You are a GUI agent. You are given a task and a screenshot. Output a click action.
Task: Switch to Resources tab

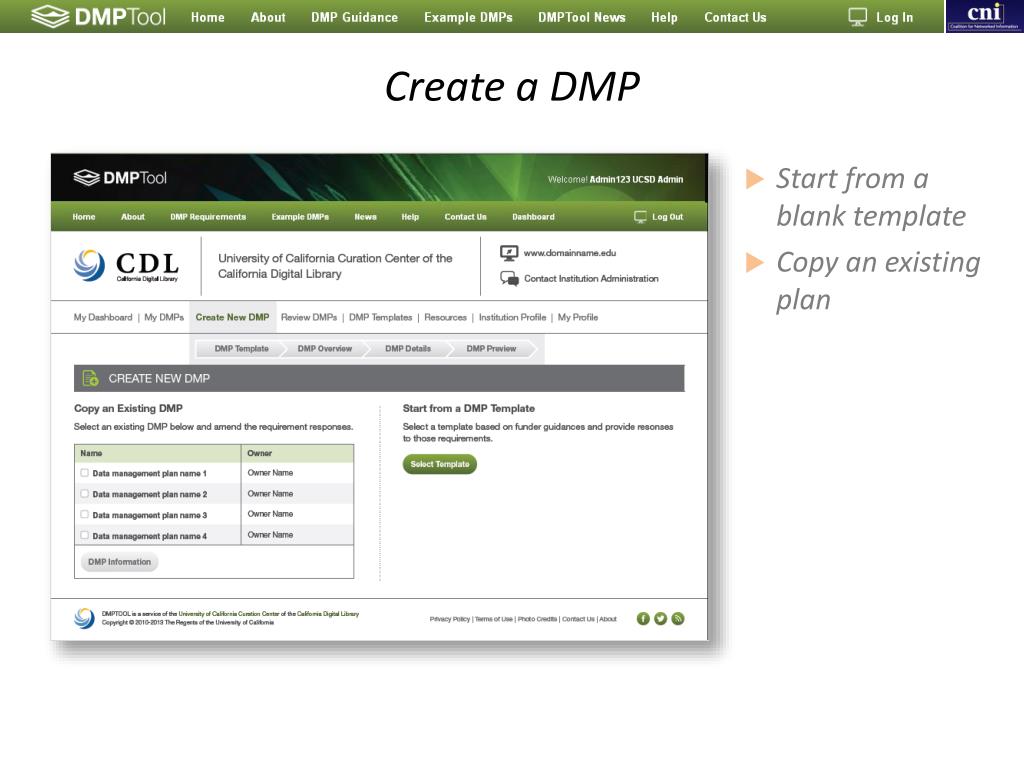click(x=445, y=317)
